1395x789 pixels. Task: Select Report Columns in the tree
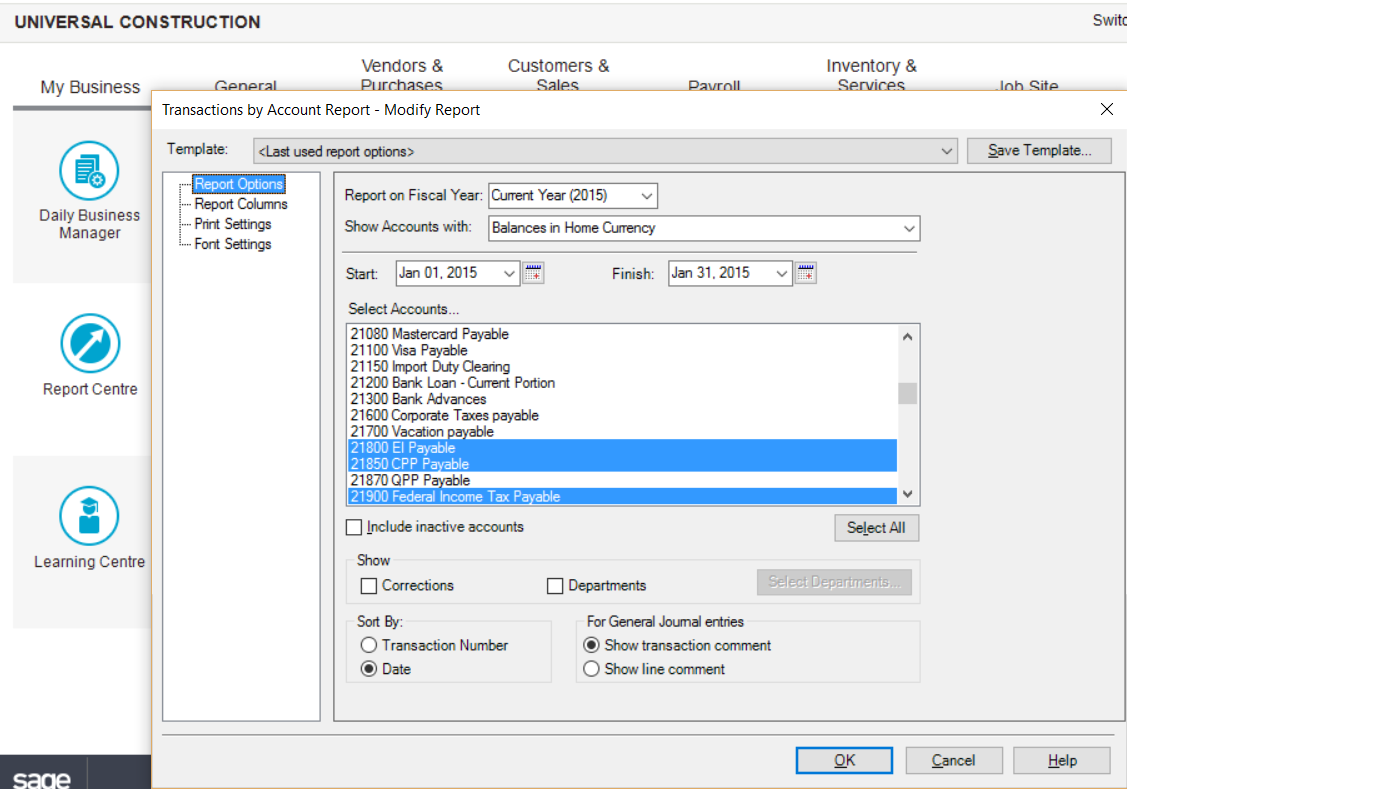click(241, 204)
